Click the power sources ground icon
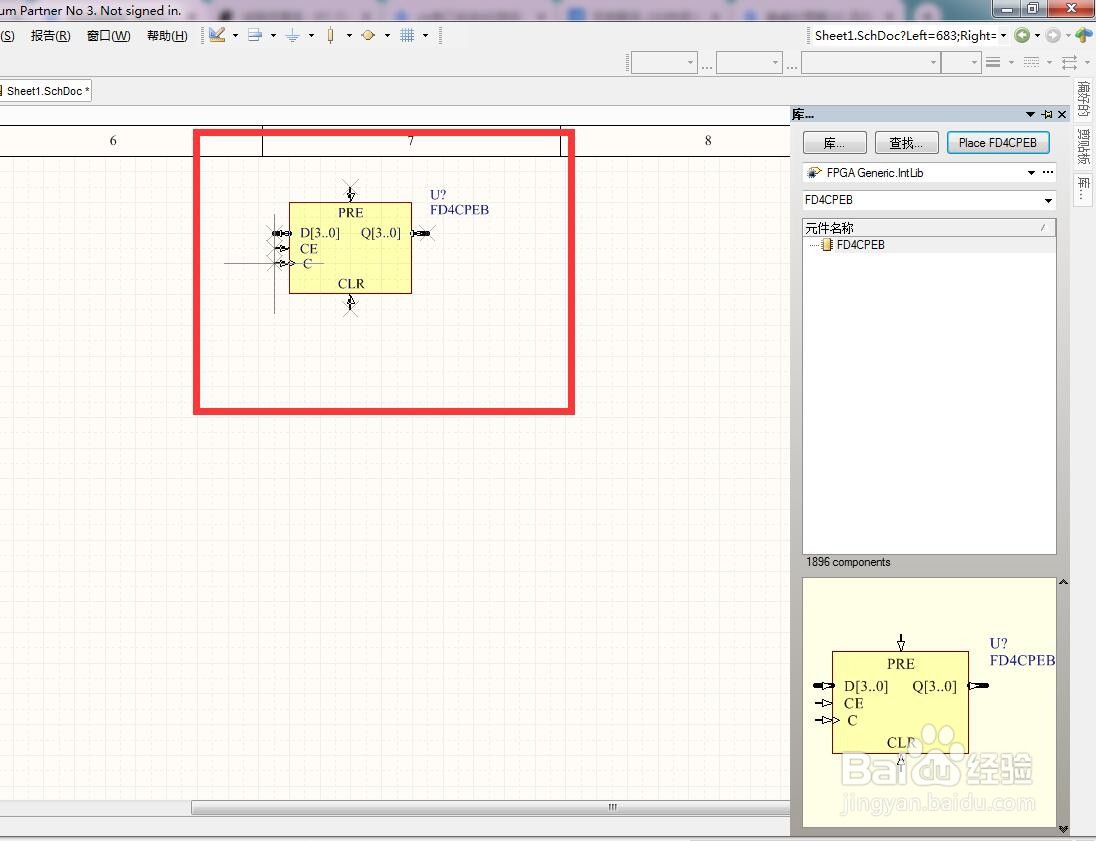This screenshot has height=841, width=1096. (293, 35)
